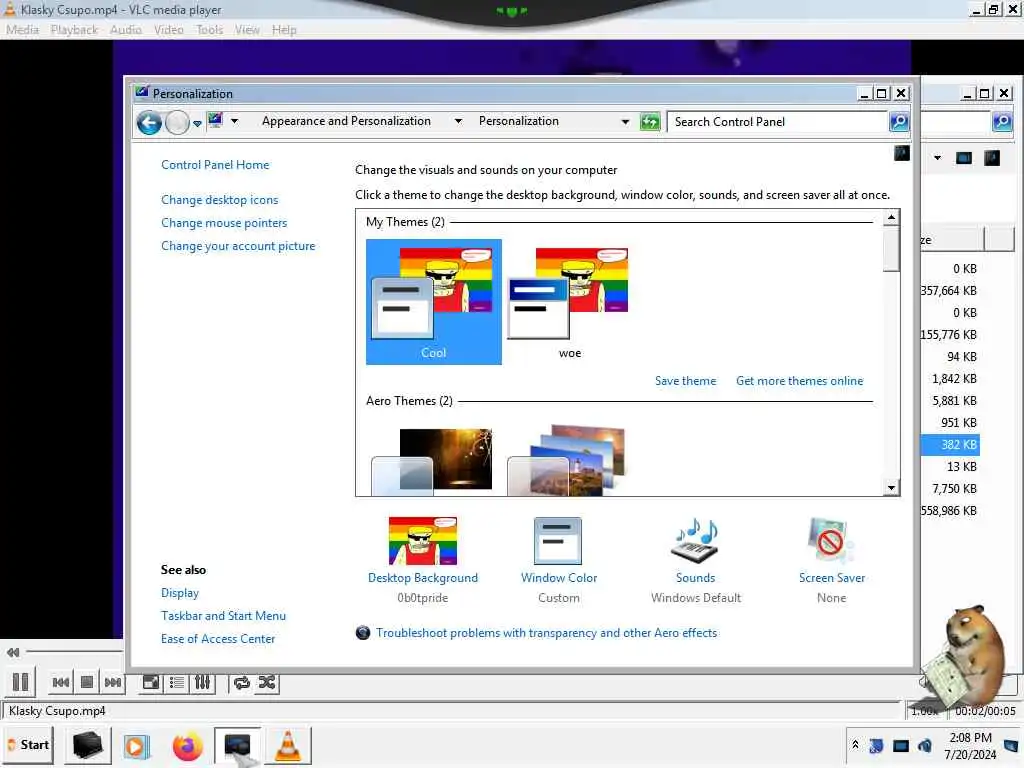Open the VLC Media menu
The image size is (1024, 768).
(x=22, y=29)
